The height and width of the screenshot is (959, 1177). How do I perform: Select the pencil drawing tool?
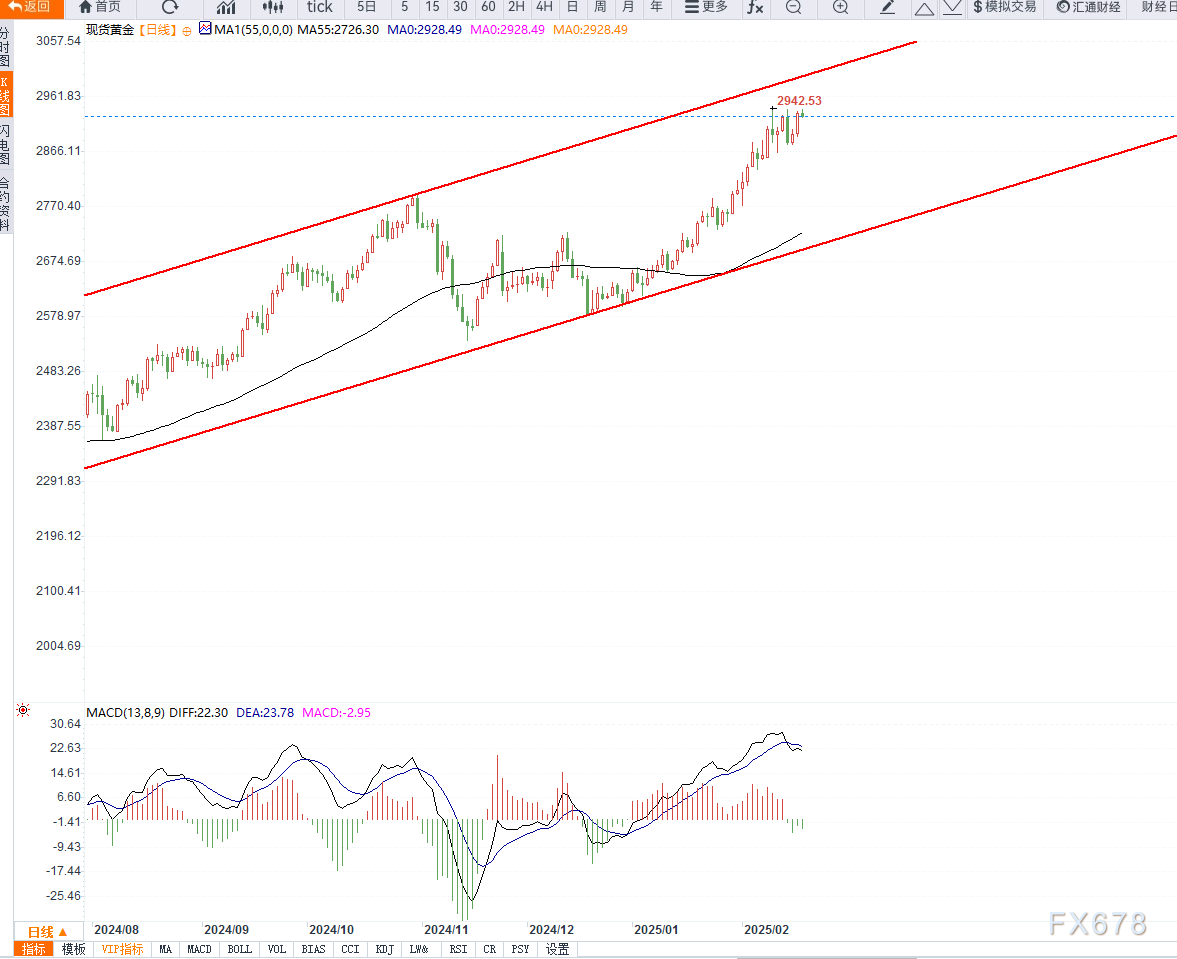(x=887, y=8)
